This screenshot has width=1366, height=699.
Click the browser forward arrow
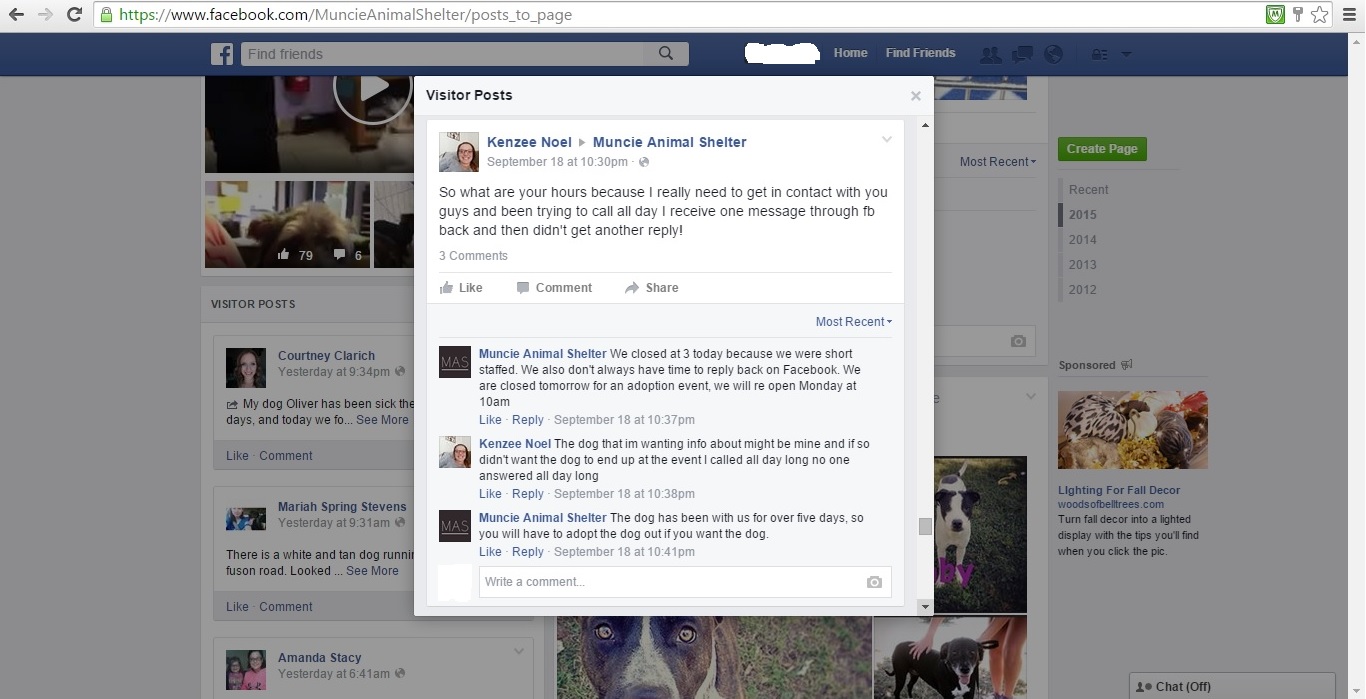click(44, 15)
